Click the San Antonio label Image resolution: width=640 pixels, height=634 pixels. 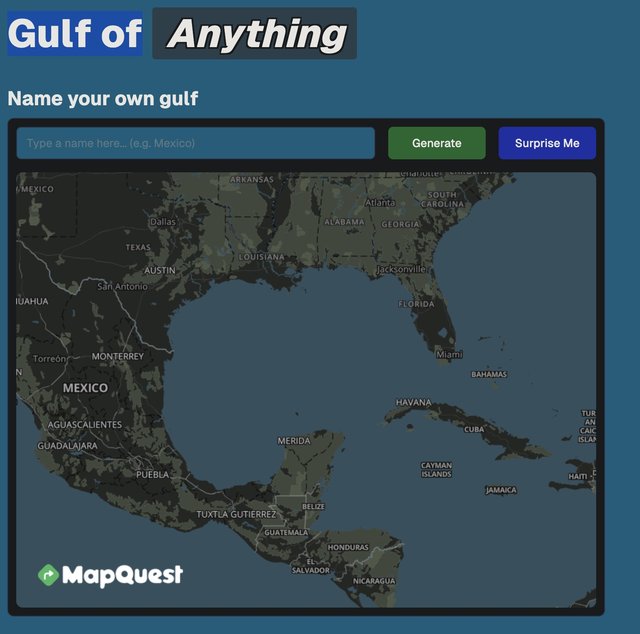pos(122,287)
